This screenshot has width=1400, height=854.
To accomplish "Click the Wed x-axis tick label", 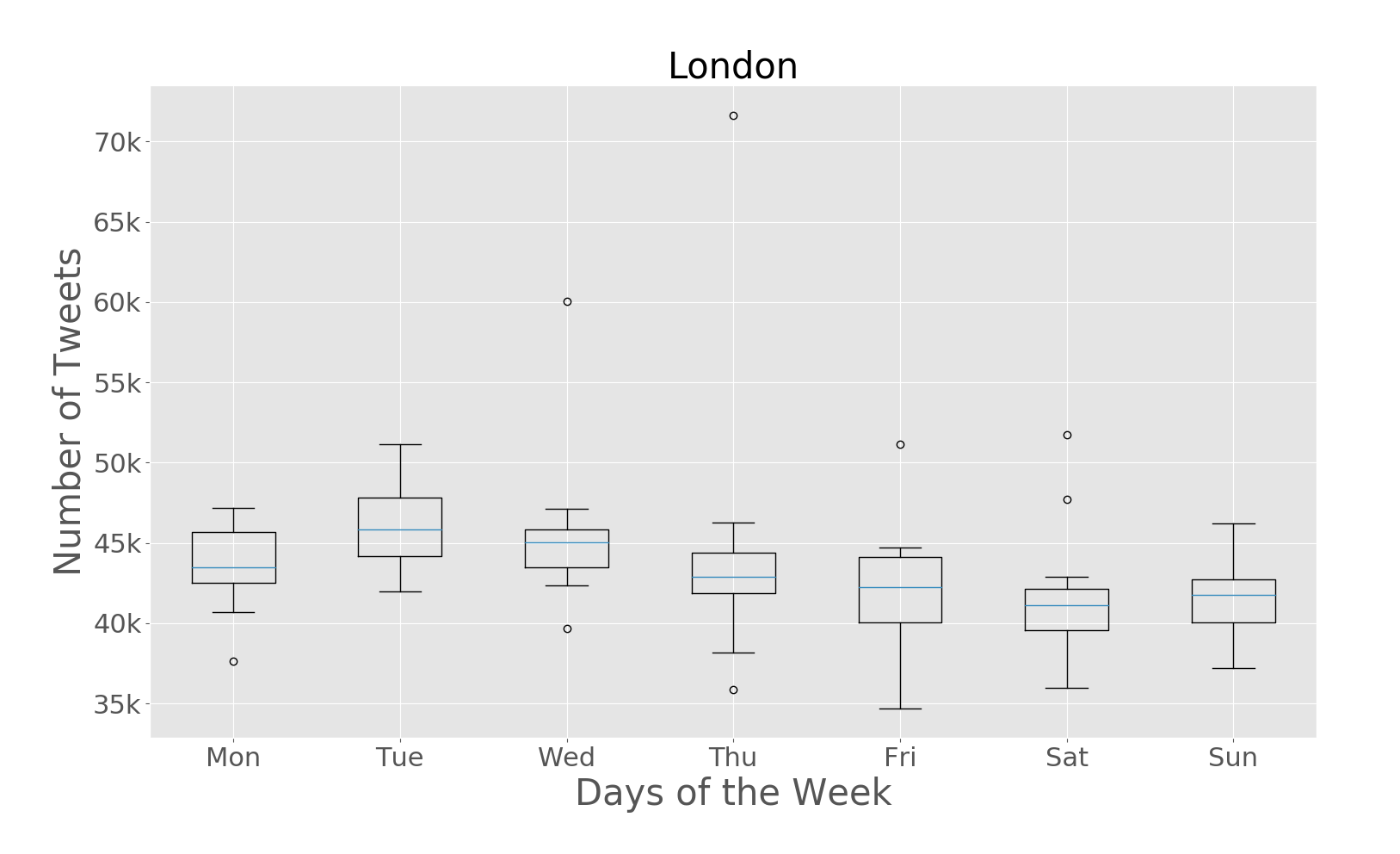I will point(566,758).
